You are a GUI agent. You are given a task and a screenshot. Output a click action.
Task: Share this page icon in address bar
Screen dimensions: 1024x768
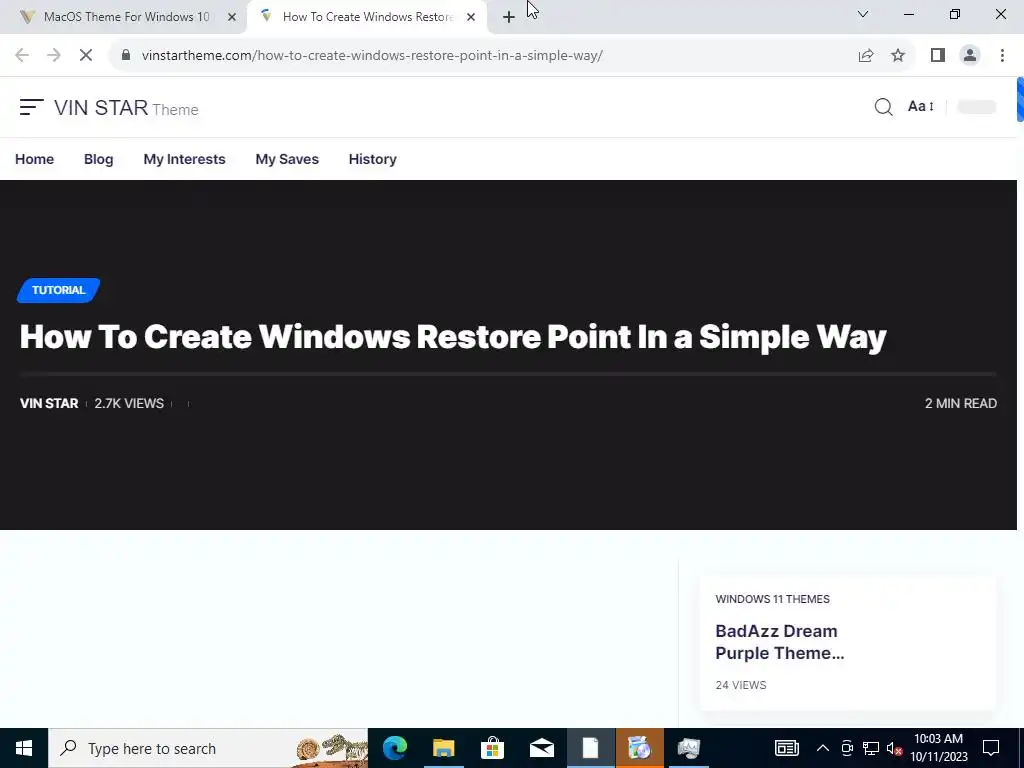pyautogui.click(x=866, y=56)
